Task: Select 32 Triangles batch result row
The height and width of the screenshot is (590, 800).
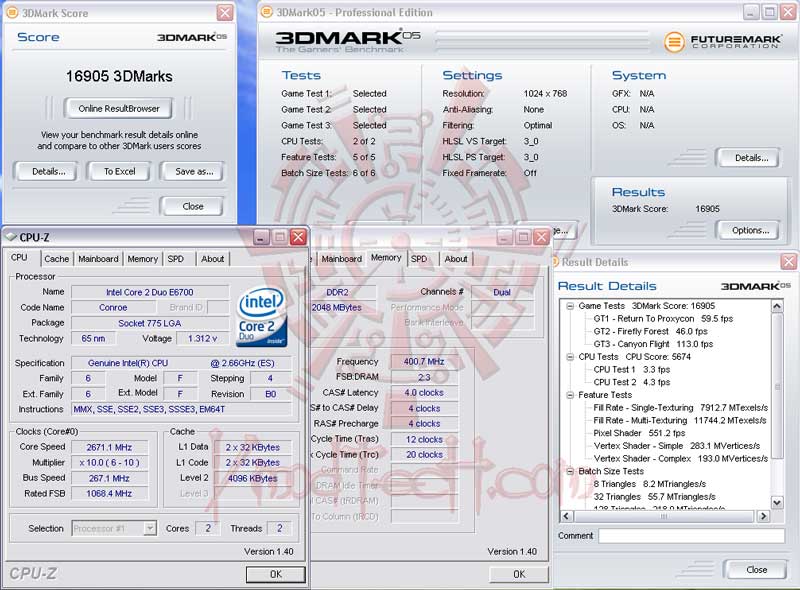Action: [654, 497]
